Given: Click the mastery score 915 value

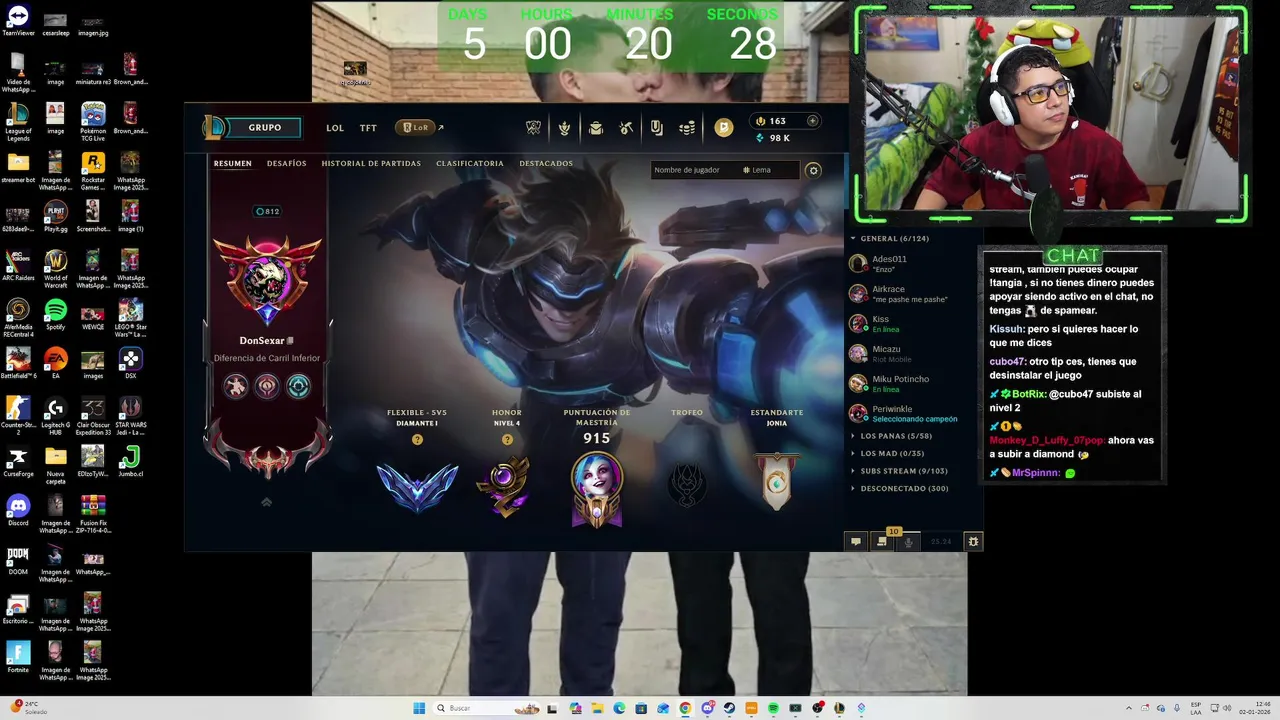Looking at the screenshot, I should pos(596,438).
